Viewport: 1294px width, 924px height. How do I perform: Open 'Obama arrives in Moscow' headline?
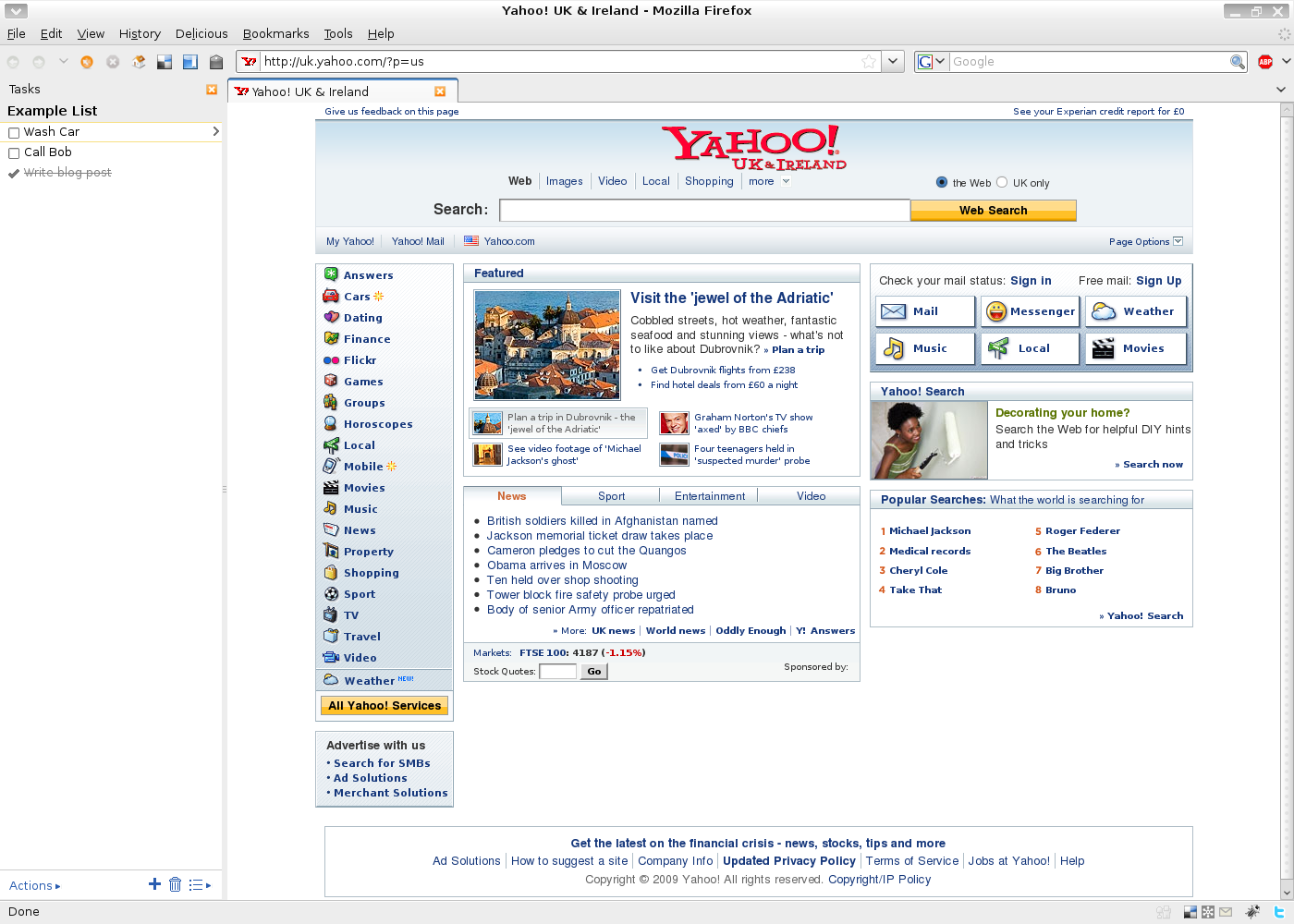[x=557, y=565]
